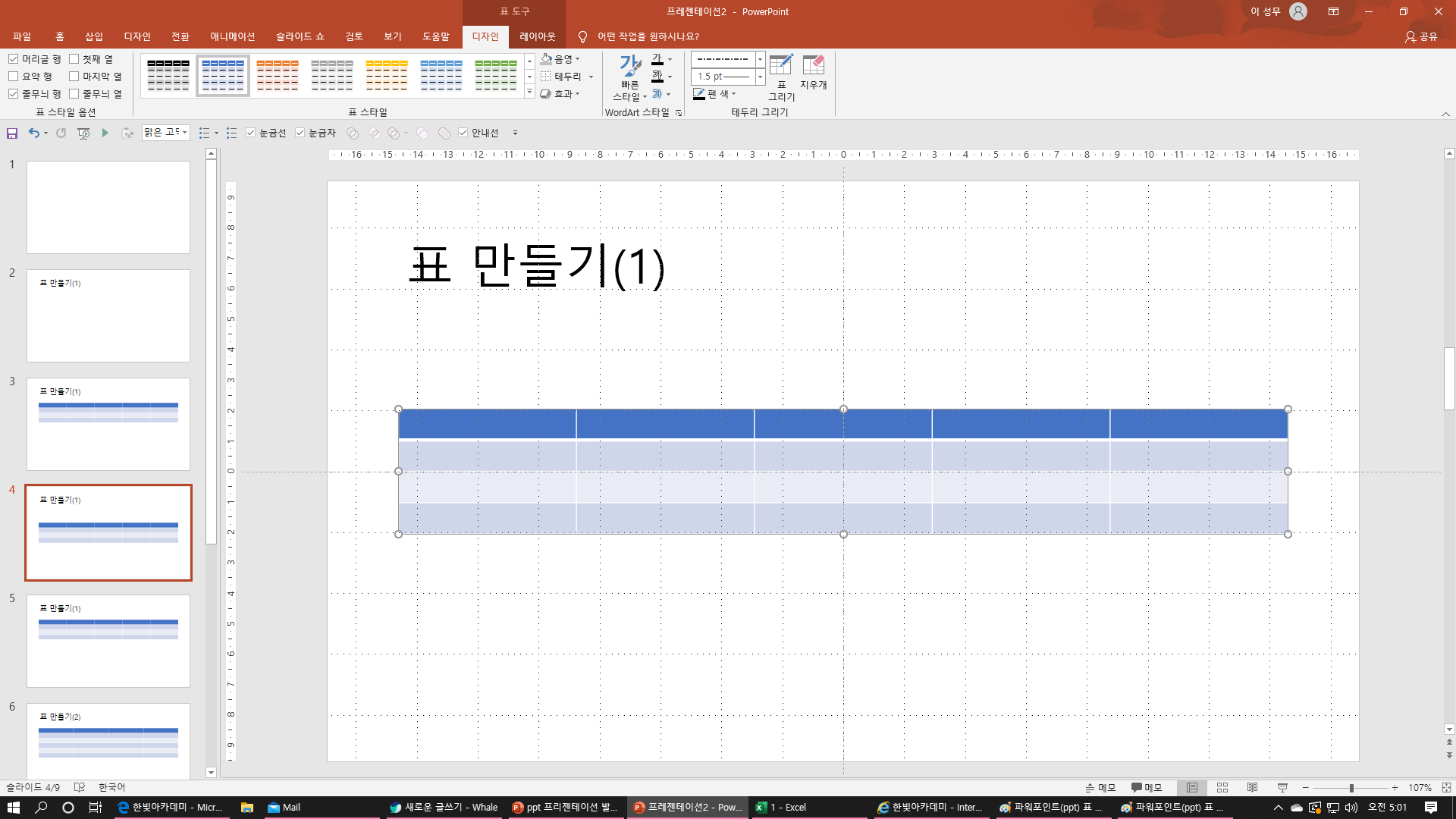This screenshot has height=819, width=1456.
Task: Click the 공유 share button
Action: 1421,36
